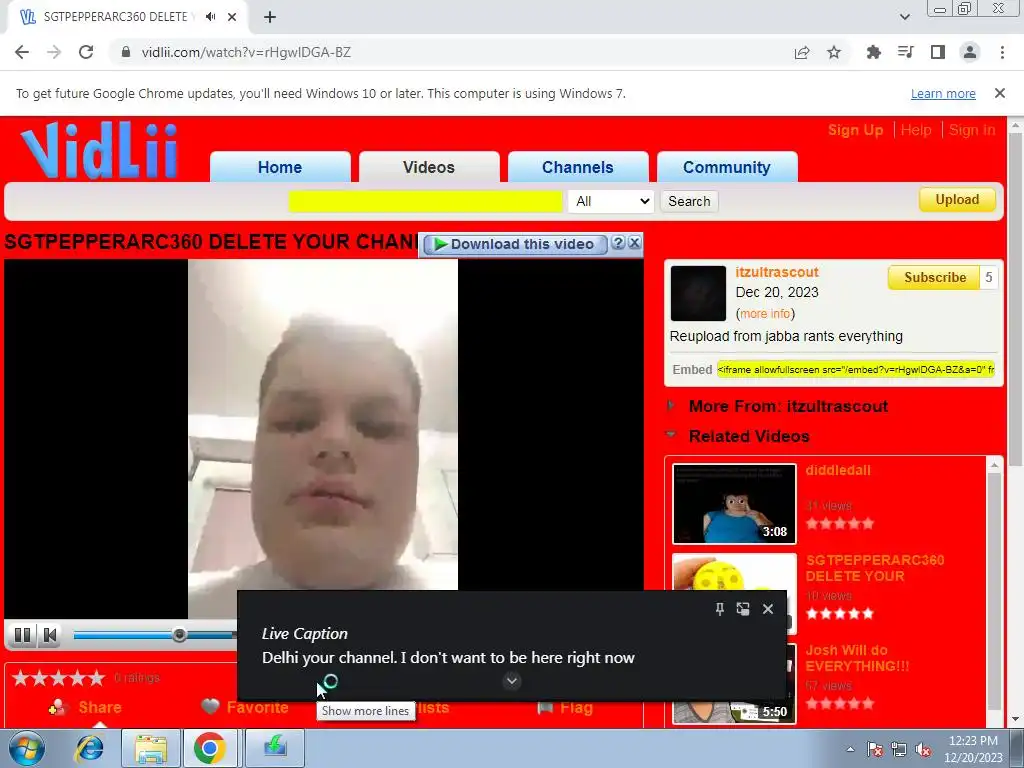Image resolution: width=1024 pixels, height=768 pixels.
Task: Collapse the Related Videos section
Action: tap(748, 436)
